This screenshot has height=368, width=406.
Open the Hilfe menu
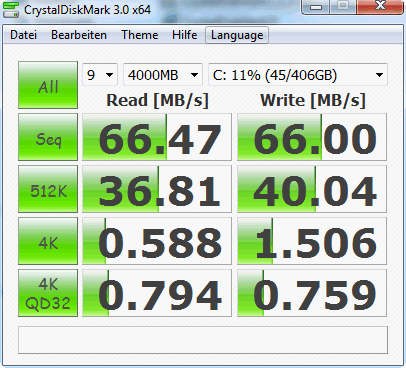pos(184,35)
